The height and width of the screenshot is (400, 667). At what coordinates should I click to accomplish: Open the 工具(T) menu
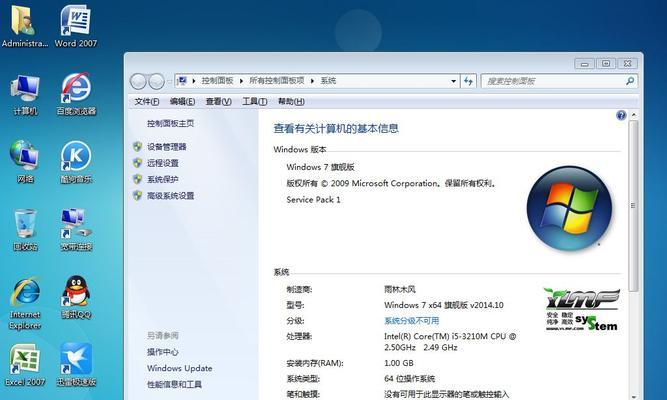tap(255, 101)
